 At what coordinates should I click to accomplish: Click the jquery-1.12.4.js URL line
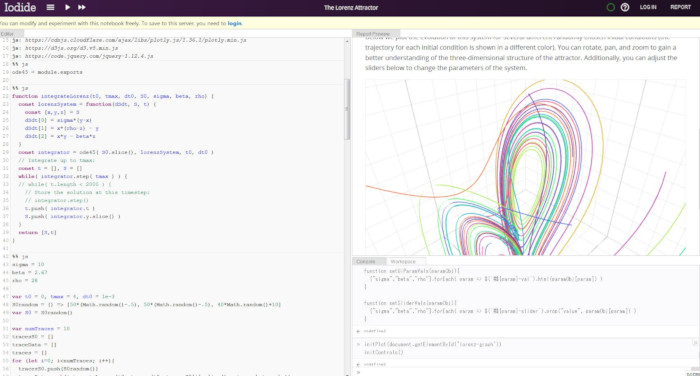point(83,56)
